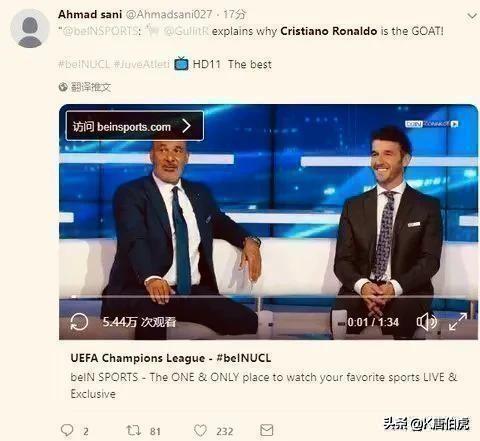The height and width of the screenshot is (441, 480).
Task: Mute the video using the speaker icon
Action: click(x=426, y=322)
